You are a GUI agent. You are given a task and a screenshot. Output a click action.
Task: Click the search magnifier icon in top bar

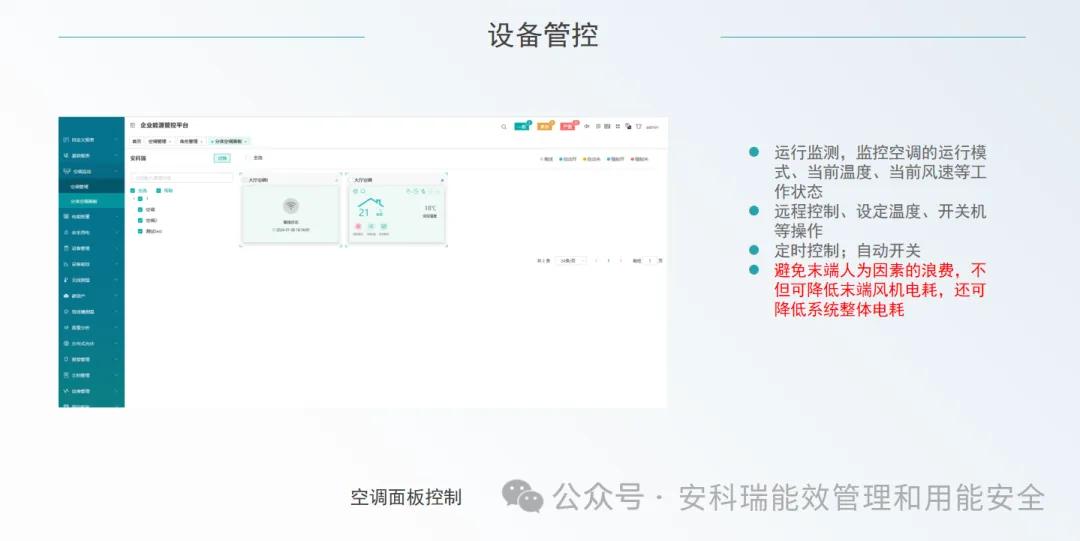coord(503,127)
